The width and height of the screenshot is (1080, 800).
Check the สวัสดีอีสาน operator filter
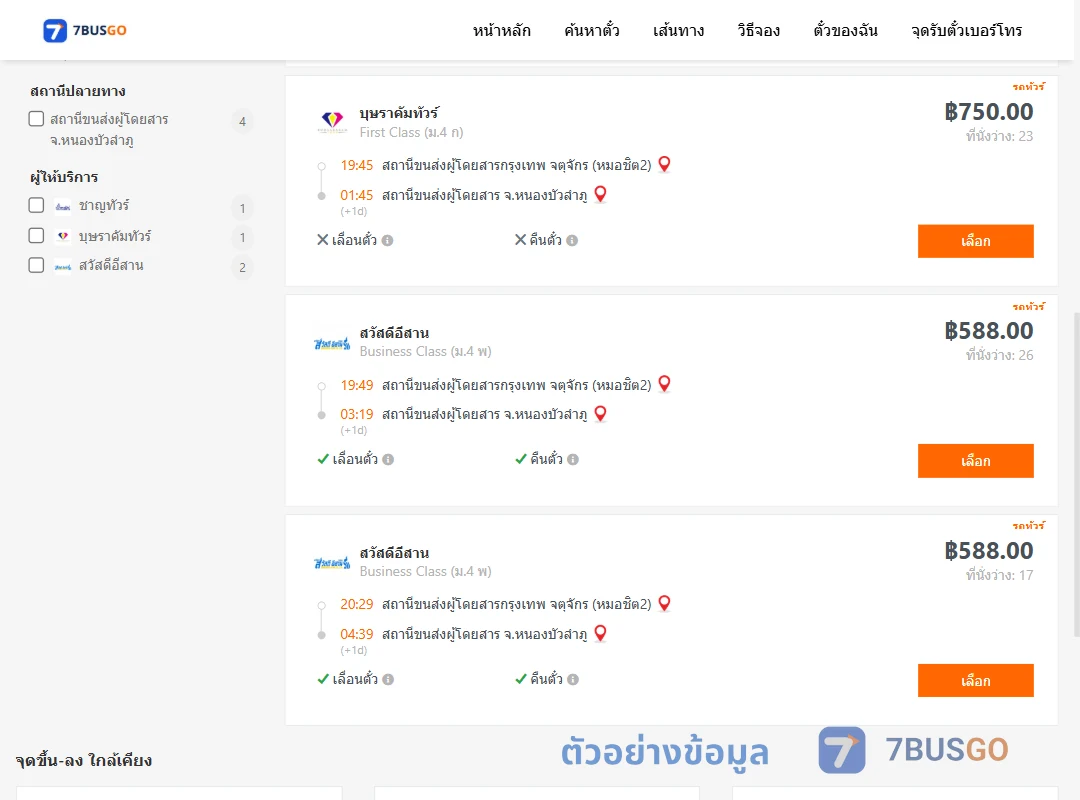[37, 265]
